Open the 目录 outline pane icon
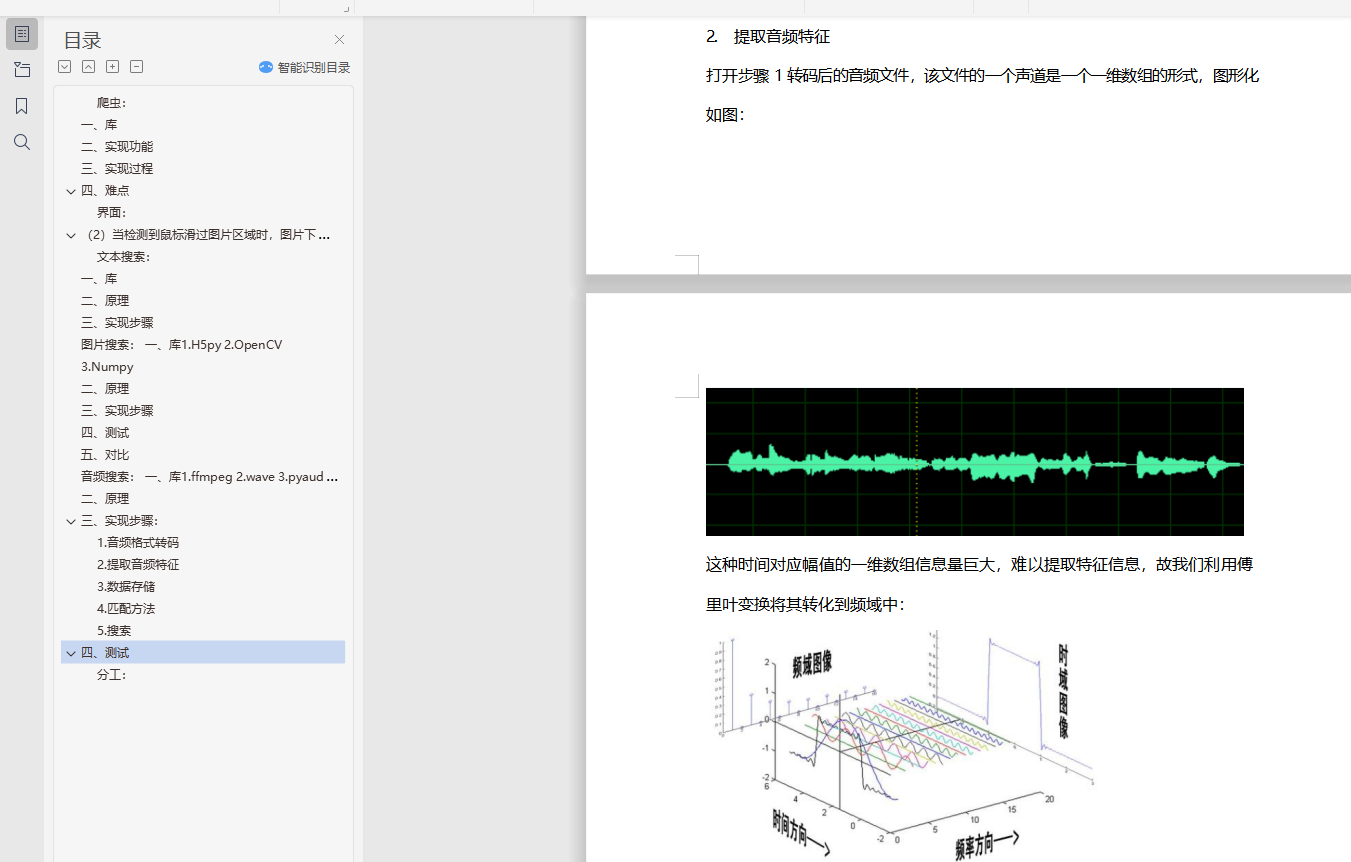1351x862 pixels. coord(22,34)
